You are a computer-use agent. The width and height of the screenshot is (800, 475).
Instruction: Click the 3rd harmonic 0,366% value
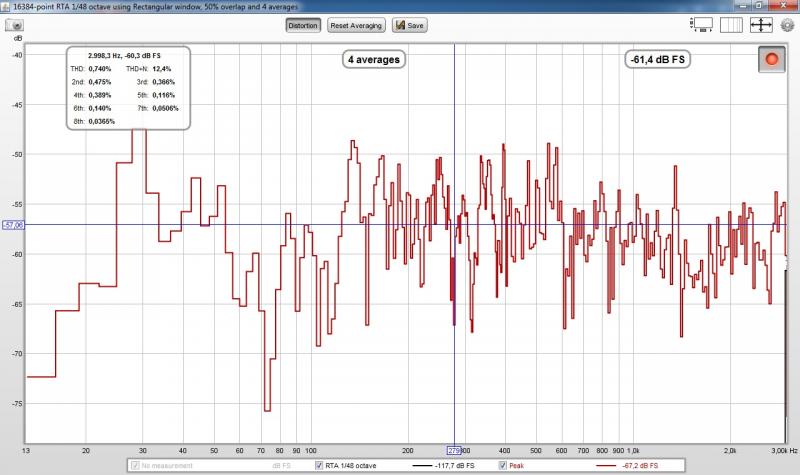click(x=163, y=82)
